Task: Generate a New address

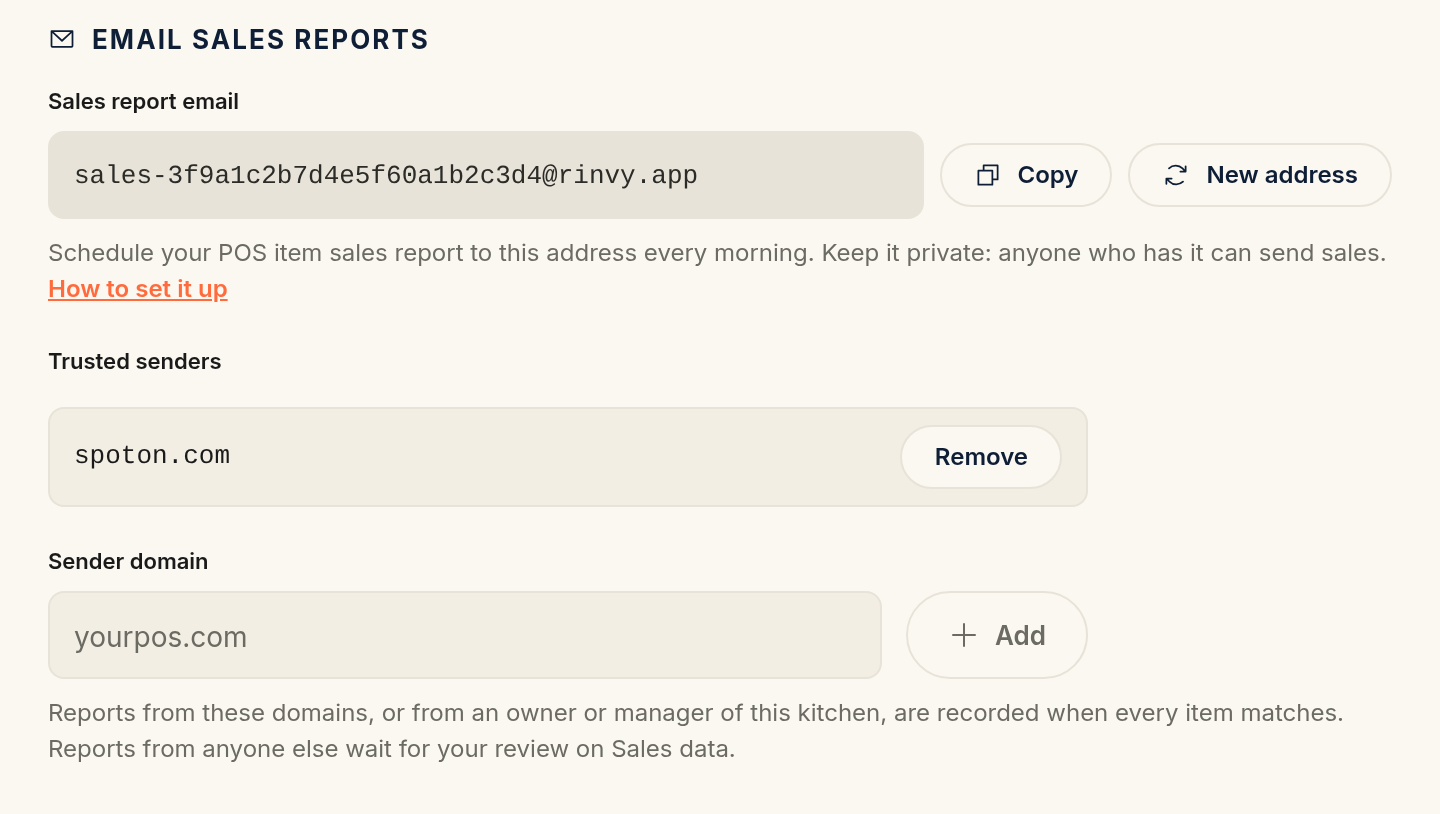Action: [1260, 175]
